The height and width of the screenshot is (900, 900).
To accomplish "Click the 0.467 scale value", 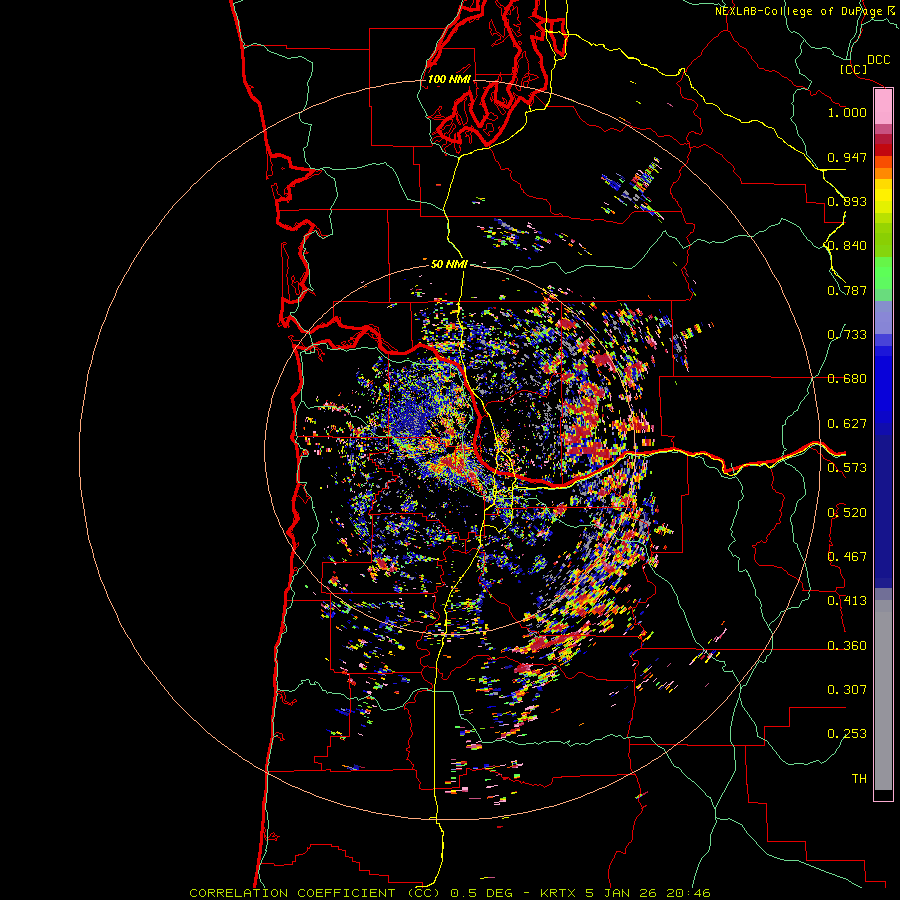I will tap(847, 557).
